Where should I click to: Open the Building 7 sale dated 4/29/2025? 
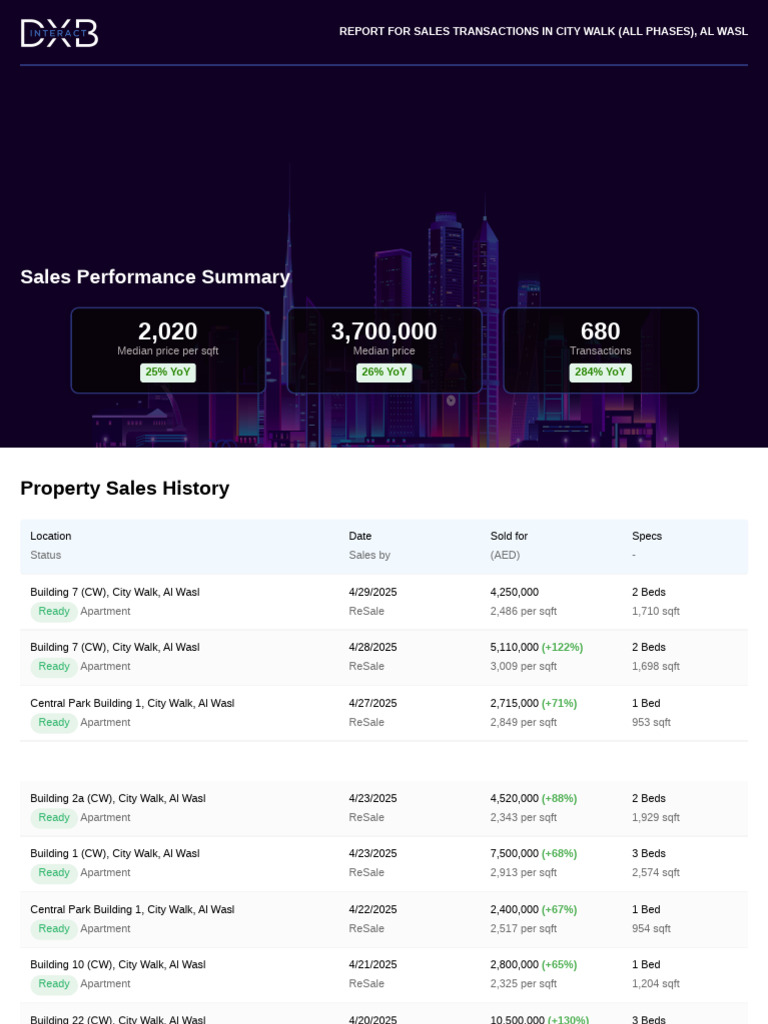[115, 592]
